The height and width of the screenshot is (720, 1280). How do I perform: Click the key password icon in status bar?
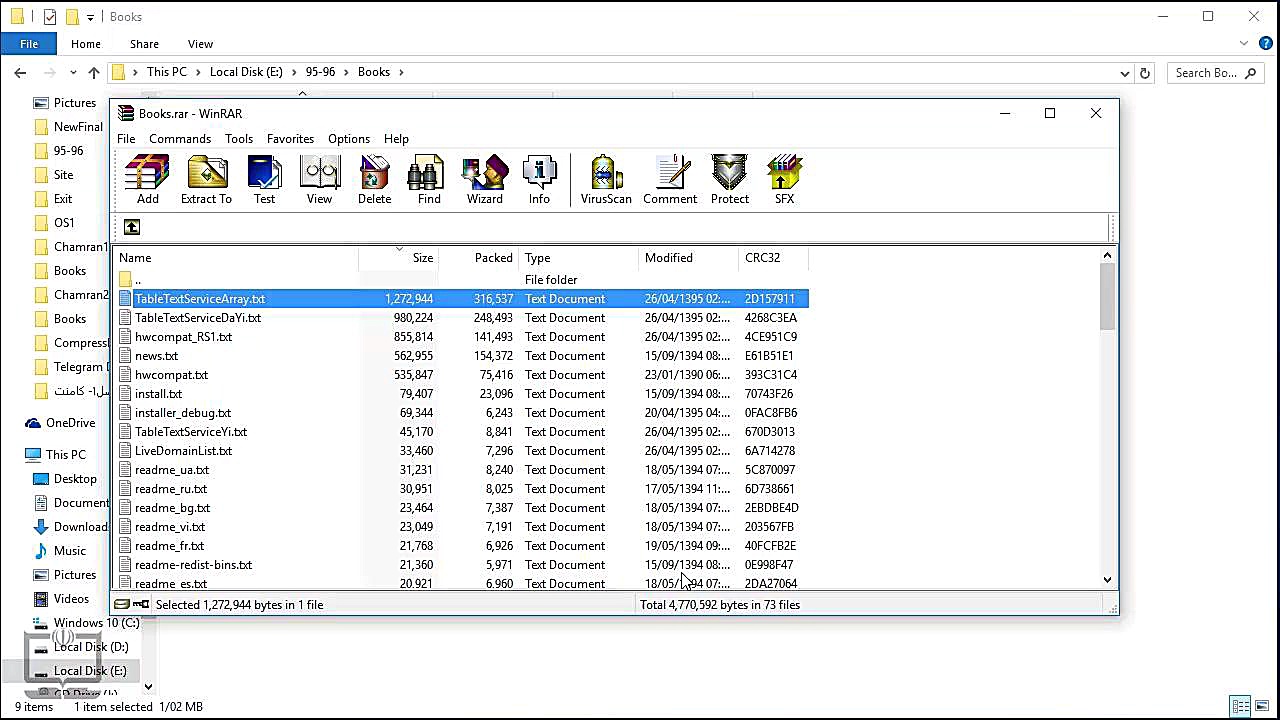click(141, 604)
